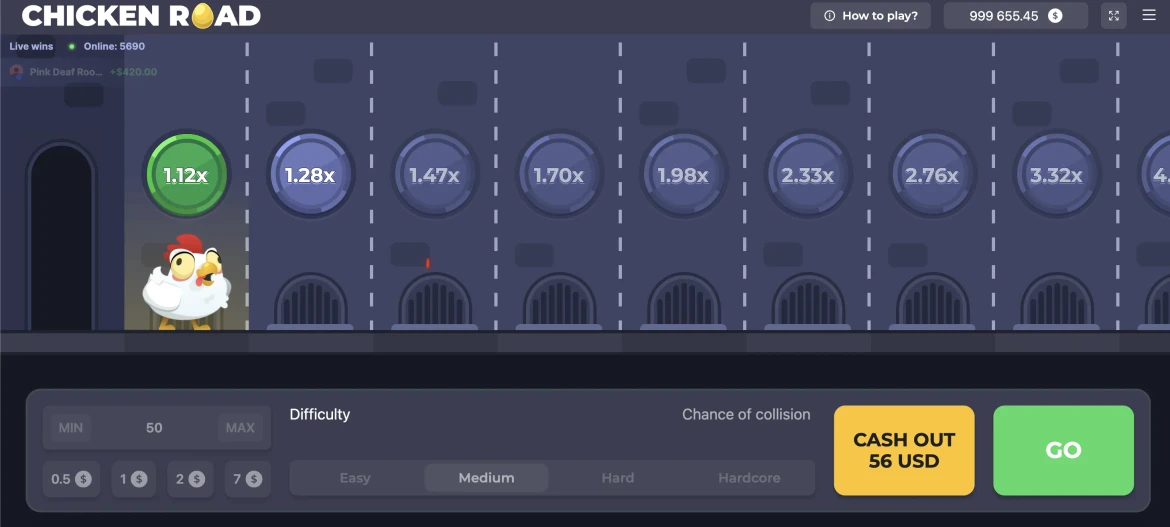Click the 999 655.45 balance display
This screenshot has width=1170, height=527.
click(x=1016, y=16)
